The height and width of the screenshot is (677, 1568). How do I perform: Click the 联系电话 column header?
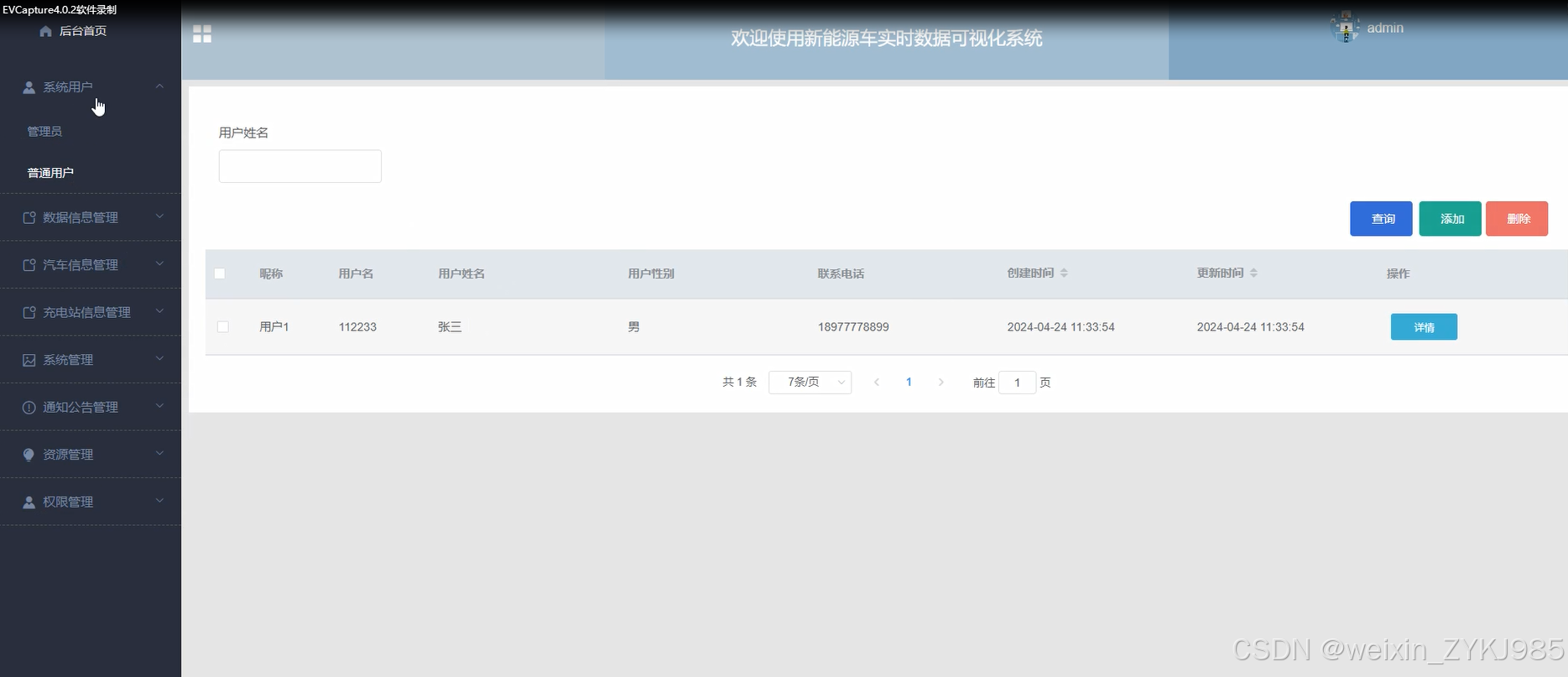[841, 273]
